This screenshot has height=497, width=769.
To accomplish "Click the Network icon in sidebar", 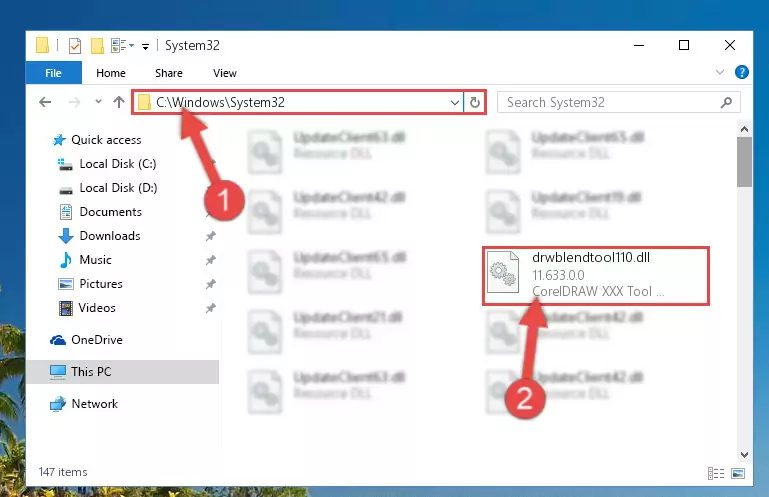I will coord(57,404).
